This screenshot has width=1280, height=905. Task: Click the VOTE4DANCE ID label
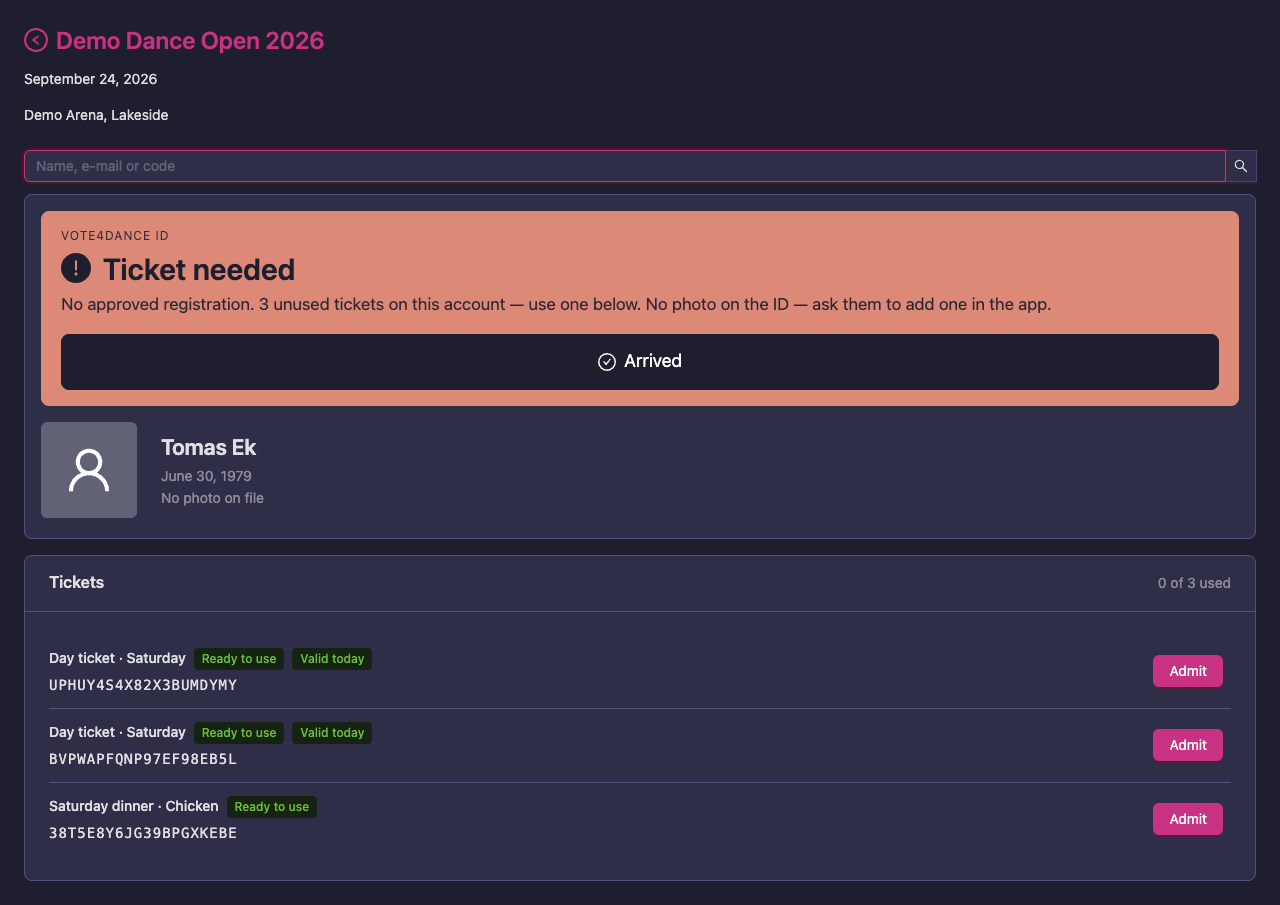(115, 236)
